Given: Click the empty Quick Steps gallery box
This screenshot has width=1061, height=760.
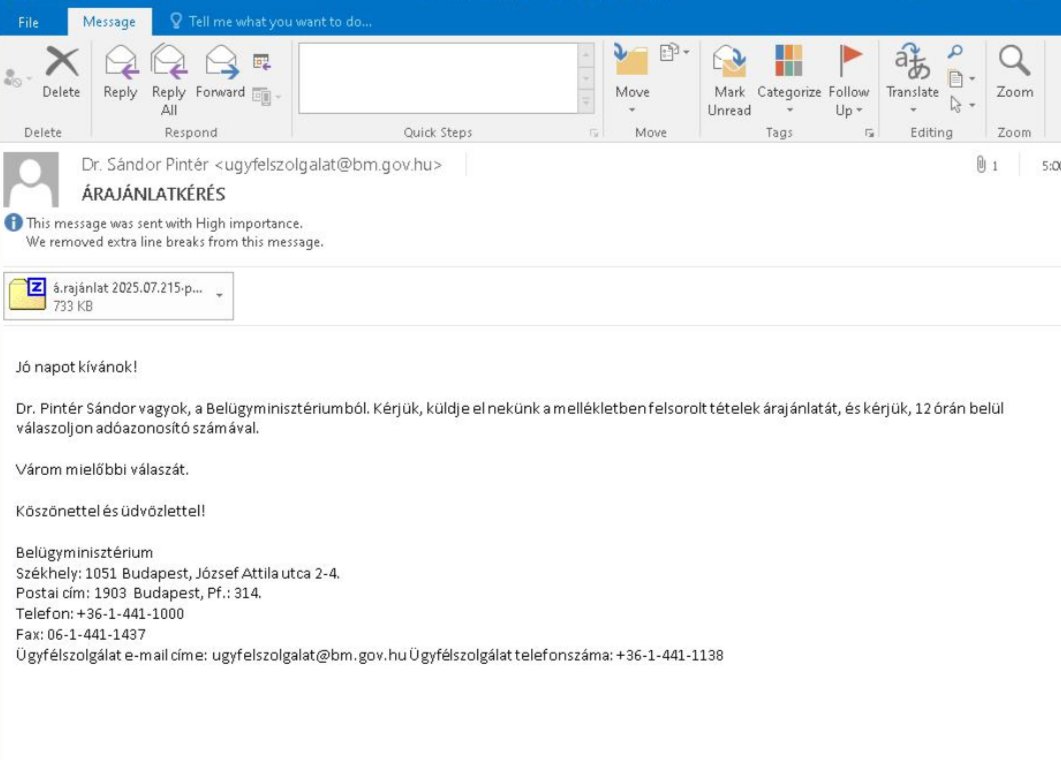Looking at the screenshot, I should tap(438, 79).
